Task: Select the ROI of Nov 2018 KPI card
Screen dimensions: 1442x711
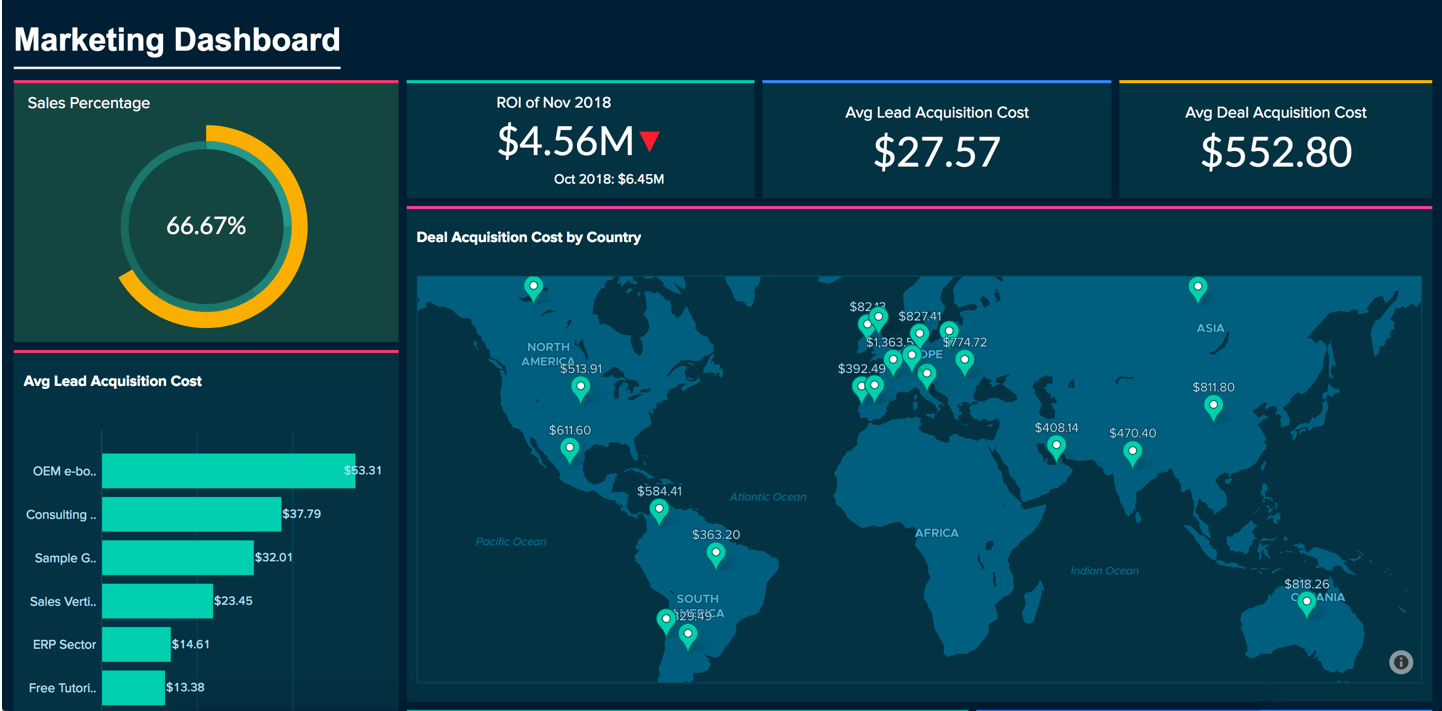Action: tap(580, 139)
